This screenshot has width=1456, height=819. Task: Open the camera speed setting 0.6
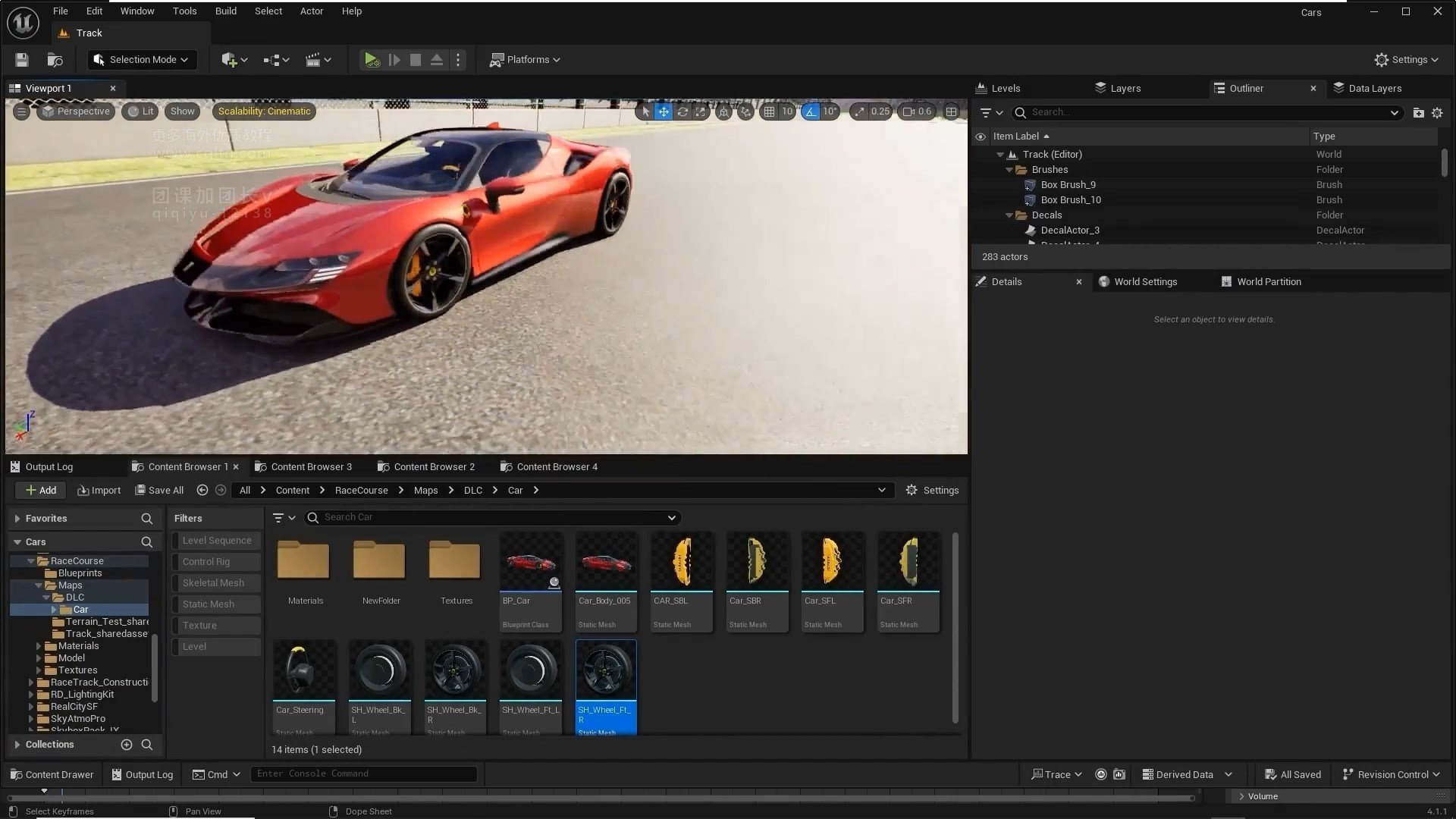(x=917, y=111)
